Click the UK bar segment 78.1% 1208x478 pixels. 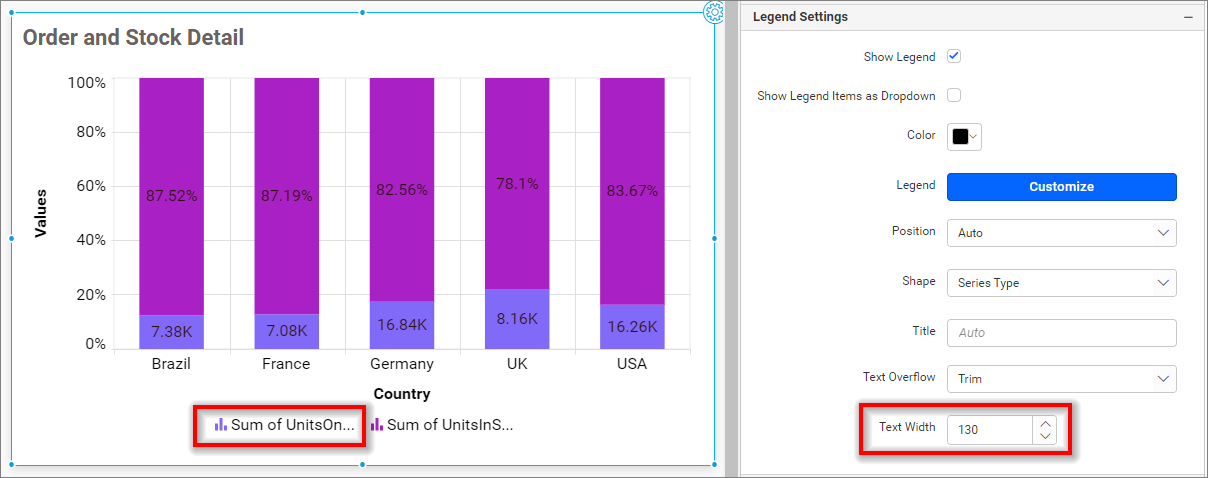coord(517,184)
